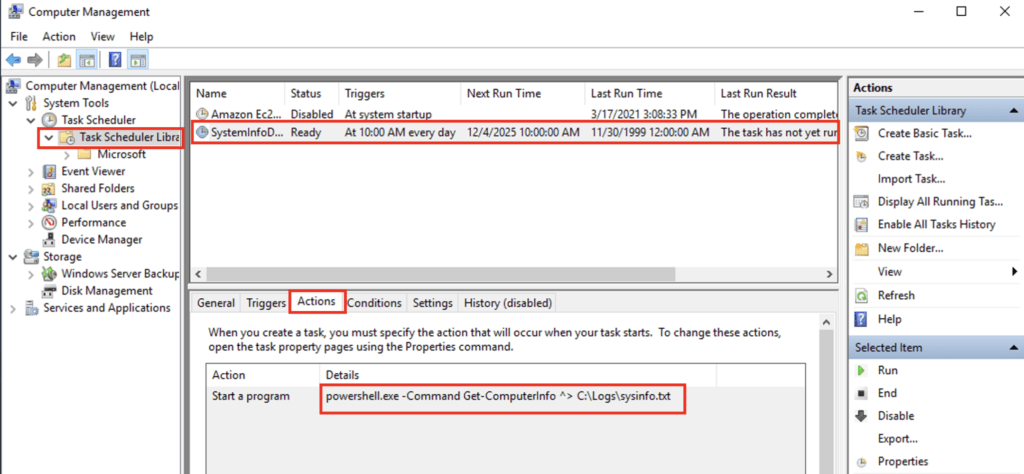Open Properties of the selected task
Viewport: 1024px width, 474px height.
pos(903,462)
